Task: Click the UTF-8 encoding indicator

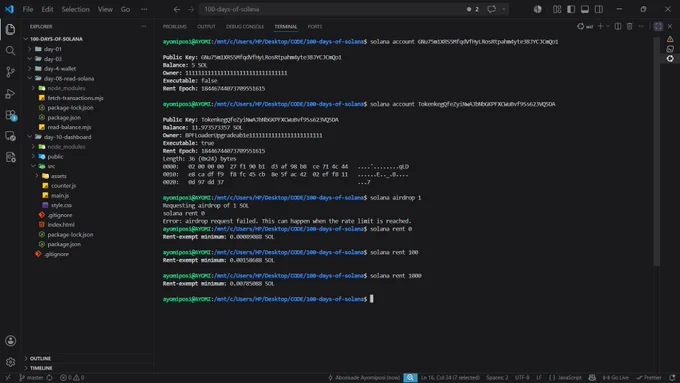Action: click(x=522, y=378)
